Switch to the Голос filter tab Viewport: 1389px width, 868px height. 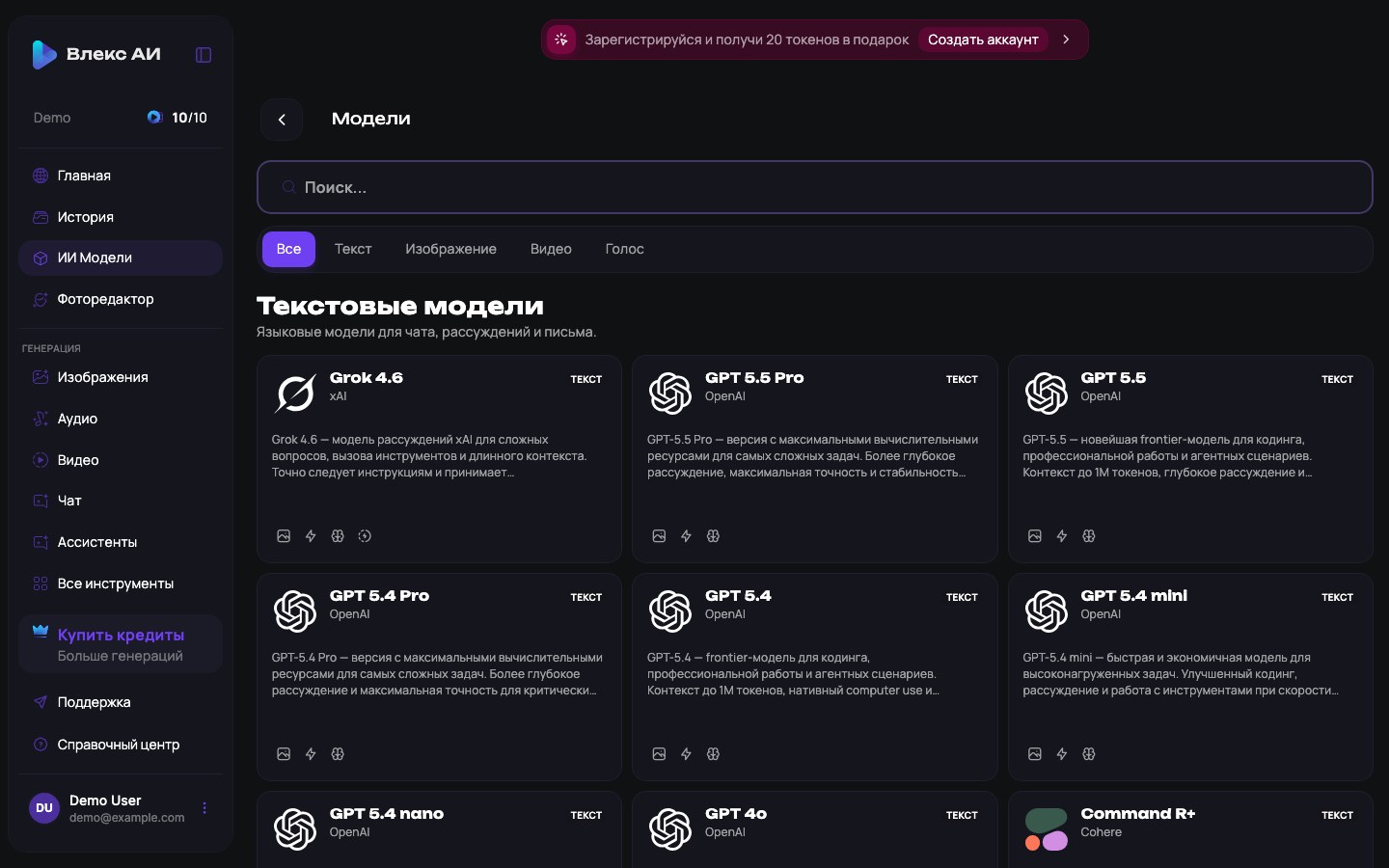[624, 249]
